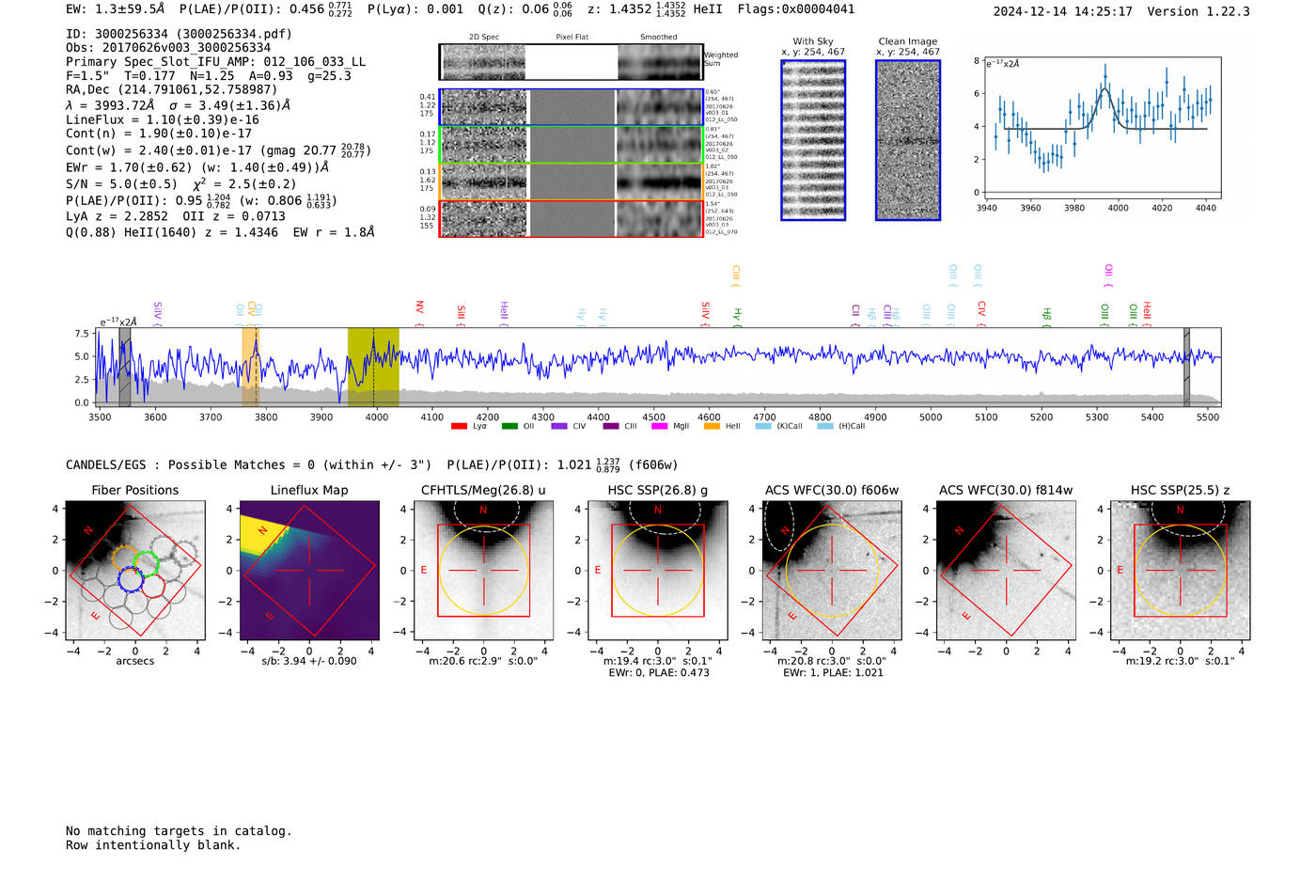Screen dimensions: 1316x896
Task: Select the gray hatched band near 5460Å
Action: click(1186, 367)
